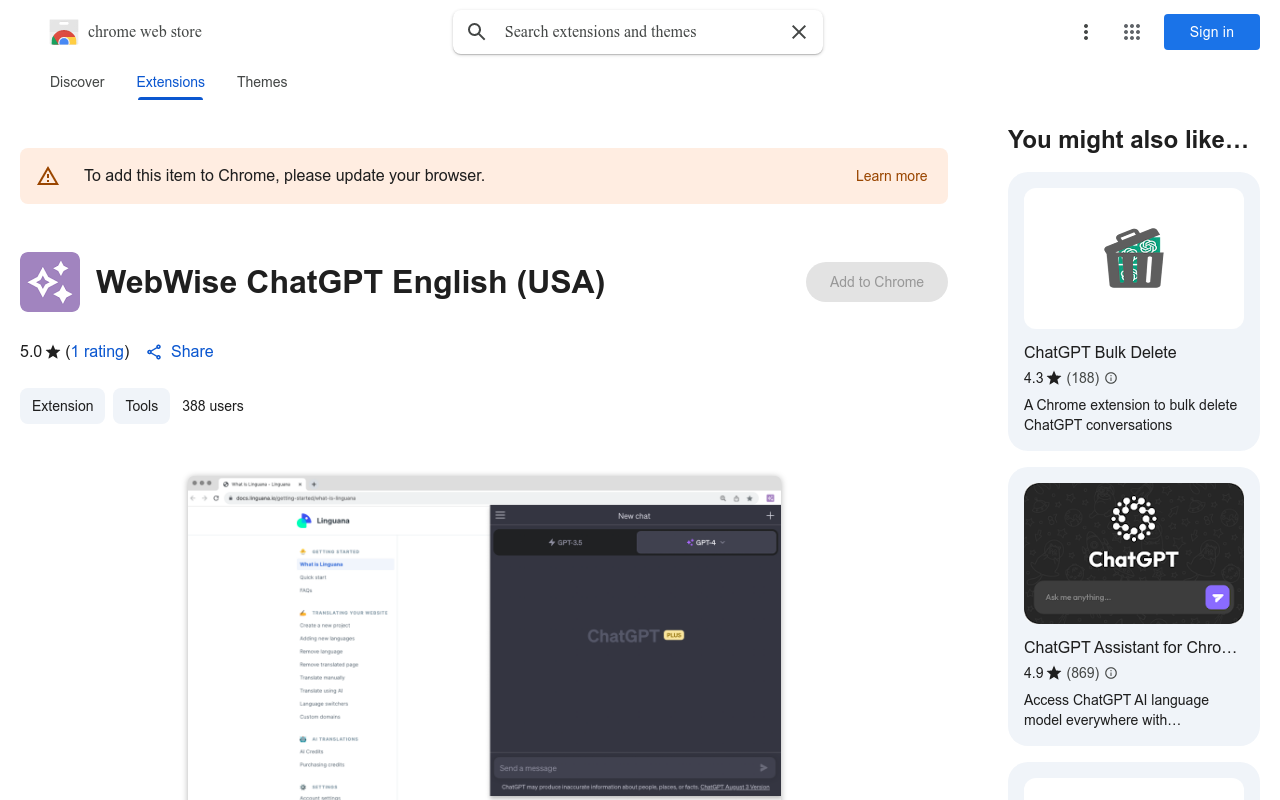Click the browser update warning message text
Image resolution: width=1280 pixels, height=800 pixels.
tap(284, 176)
